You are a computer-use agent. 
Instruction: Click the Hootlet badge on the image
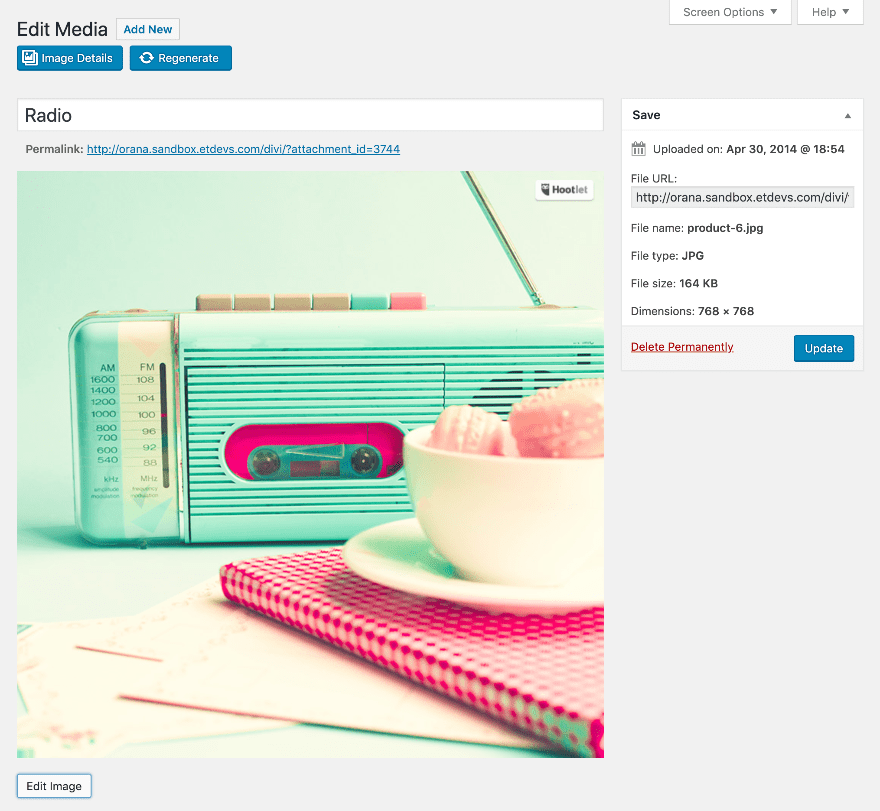coord(565,190)
